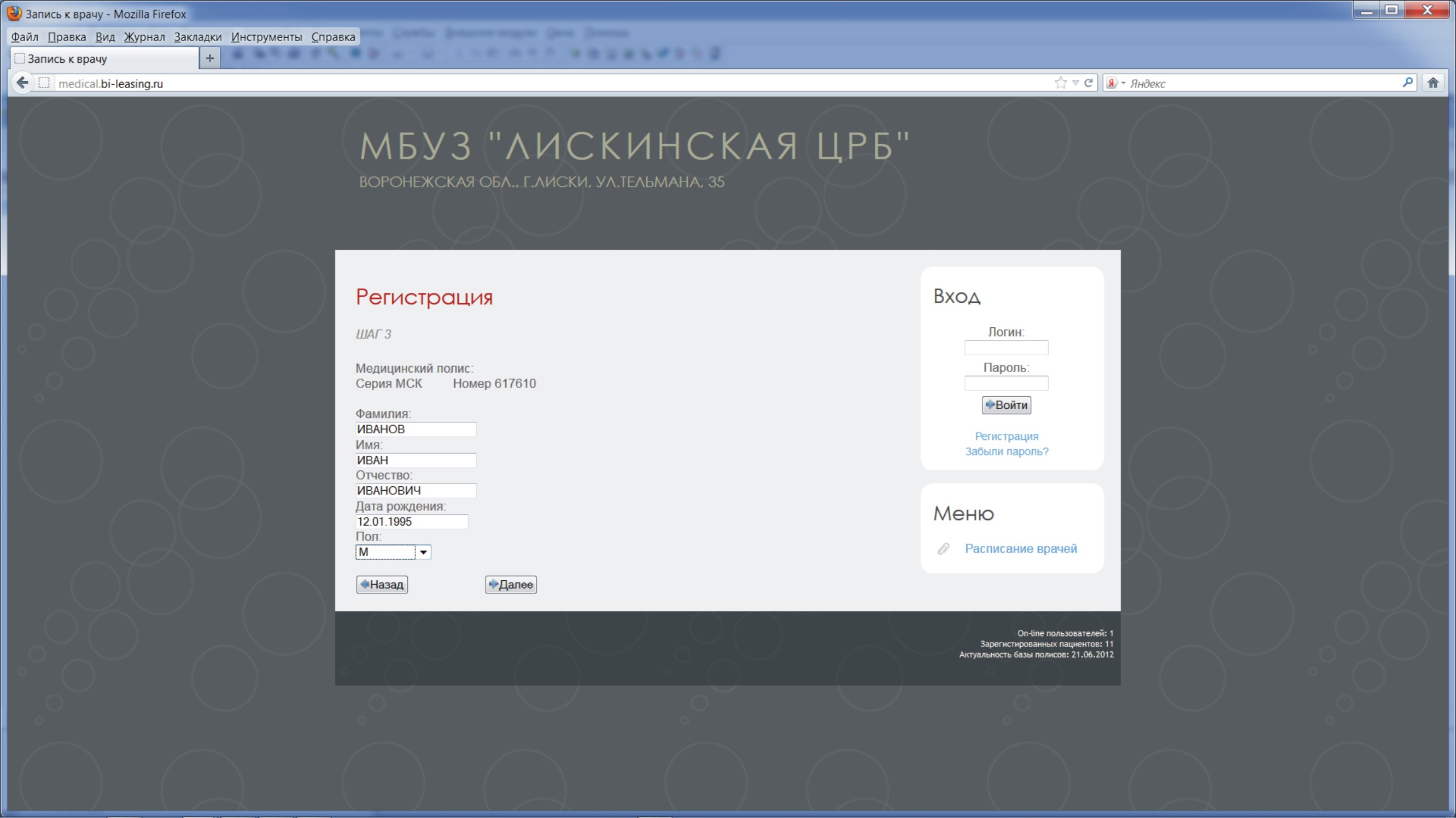
Task: Click the Серия МСК policy text
Action: click(x=389, y=384)
